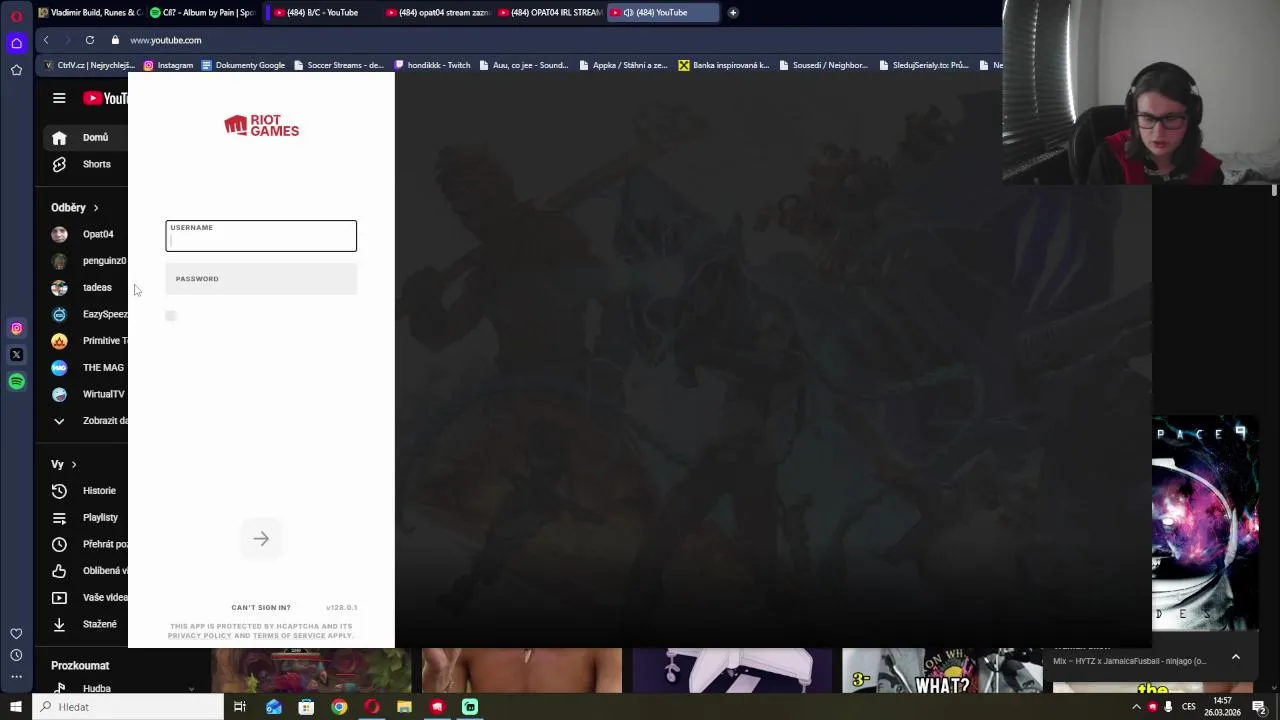Open File Explorer from the taskbar
The height and width of the screenshot is (720, 1280).
point(404,707)
